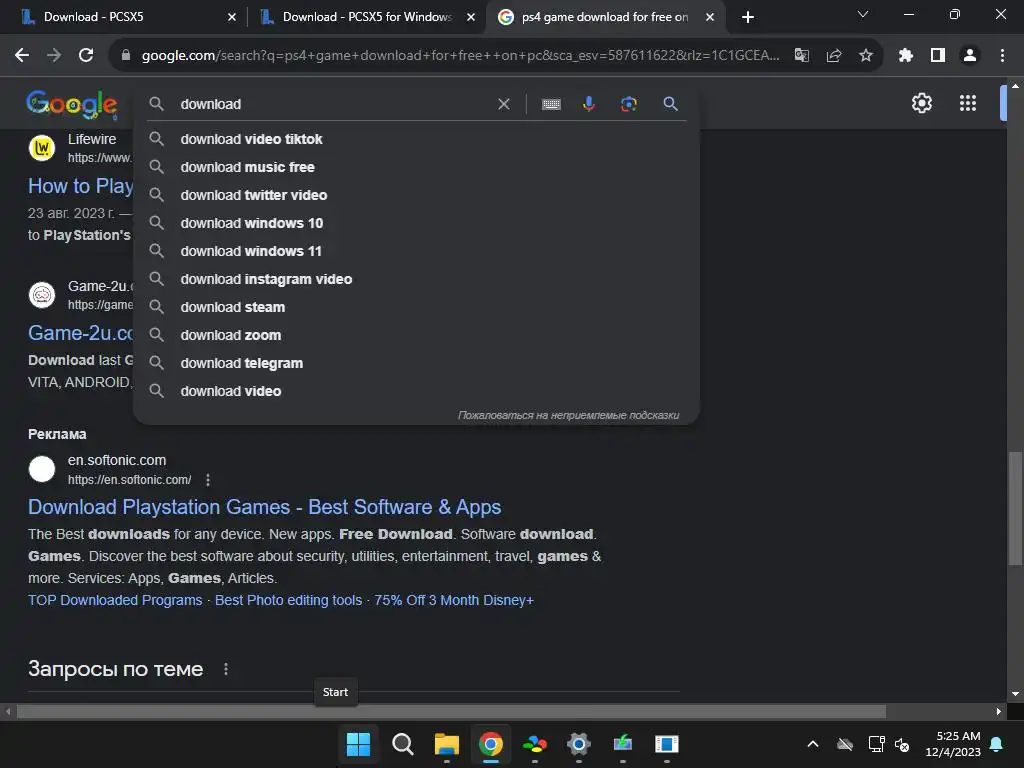Open File Explorer from the taskbar
The image size is (1024, 768).
click(447, 744)
